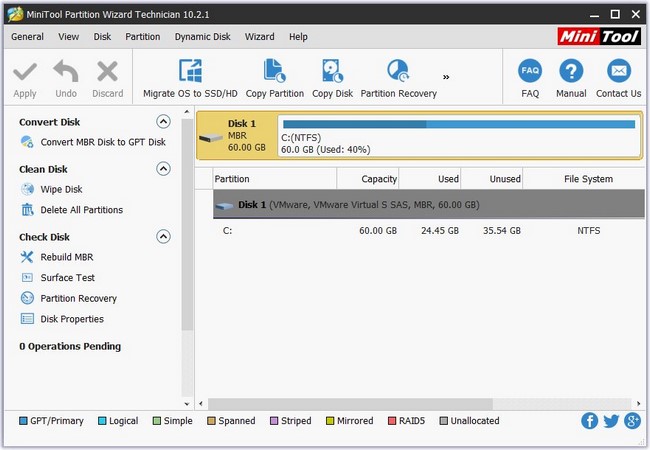Screen dimensions: 650x450
Task: Click the Apply checkmark icon
Action: click(25, 71)
